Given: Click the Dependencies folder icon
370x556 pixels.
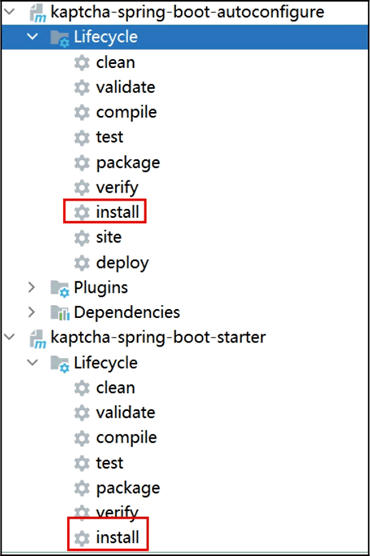Looking at the screenshot, I should click(x=60, y=313).
